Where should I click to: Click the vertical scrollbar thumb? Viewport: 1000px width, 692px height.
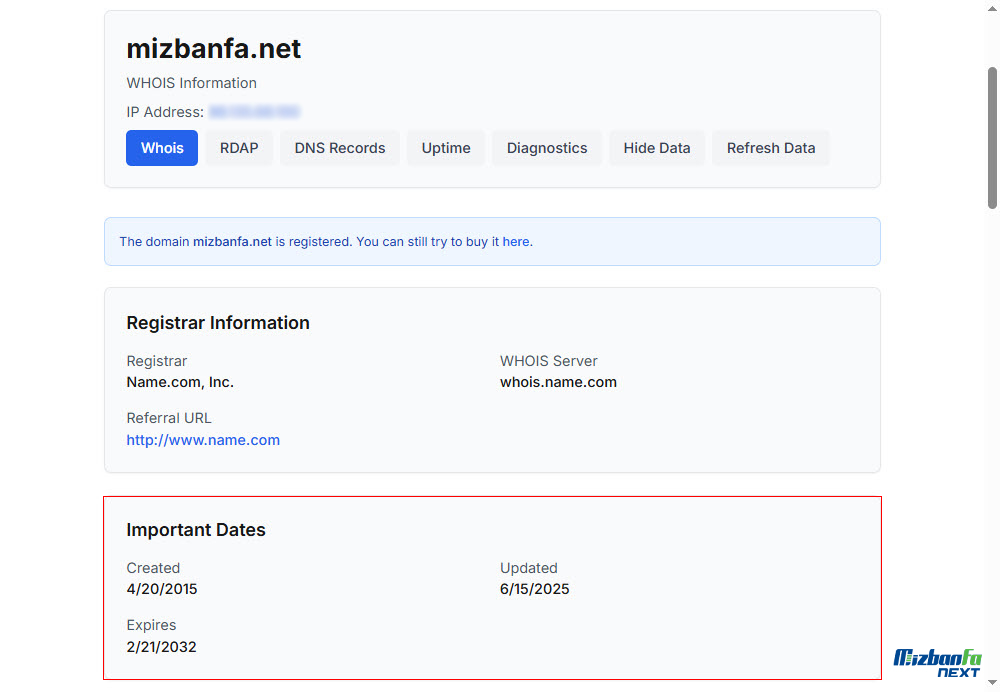[992, 138]
